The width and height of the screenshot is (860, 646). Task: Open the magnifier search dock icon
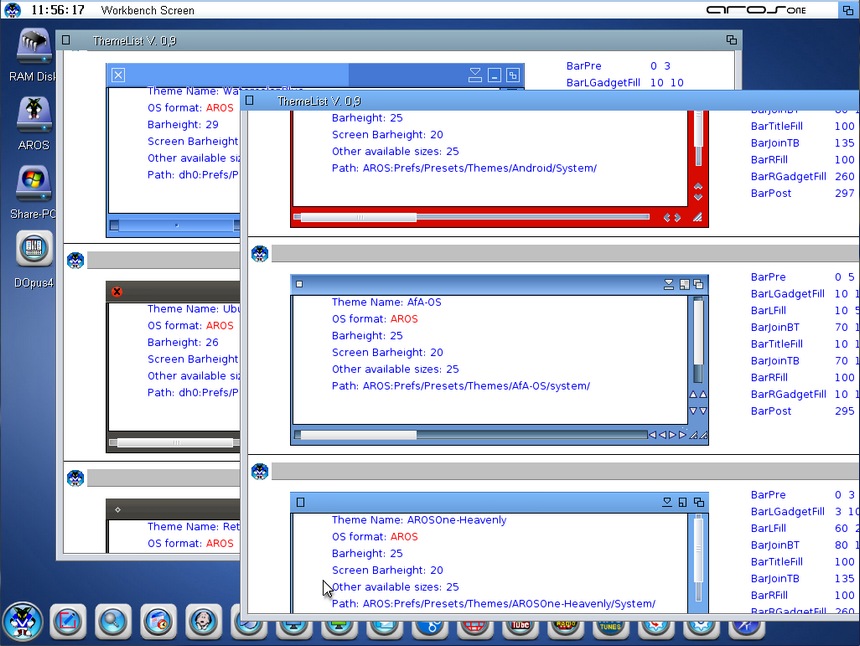pos(113,622)
